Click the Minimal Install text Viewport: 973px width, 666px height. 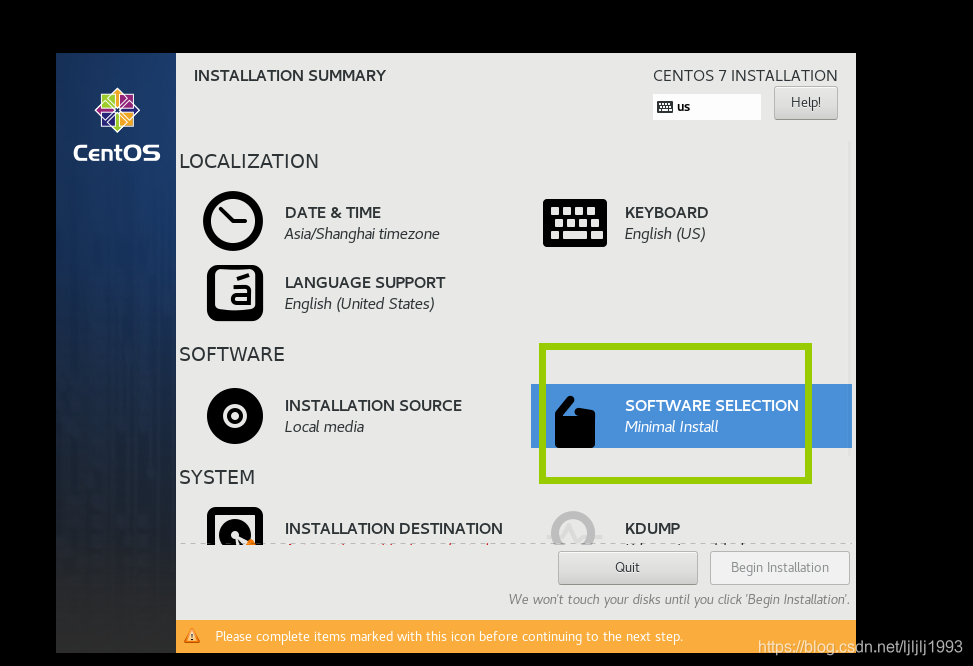click(671, 427)
